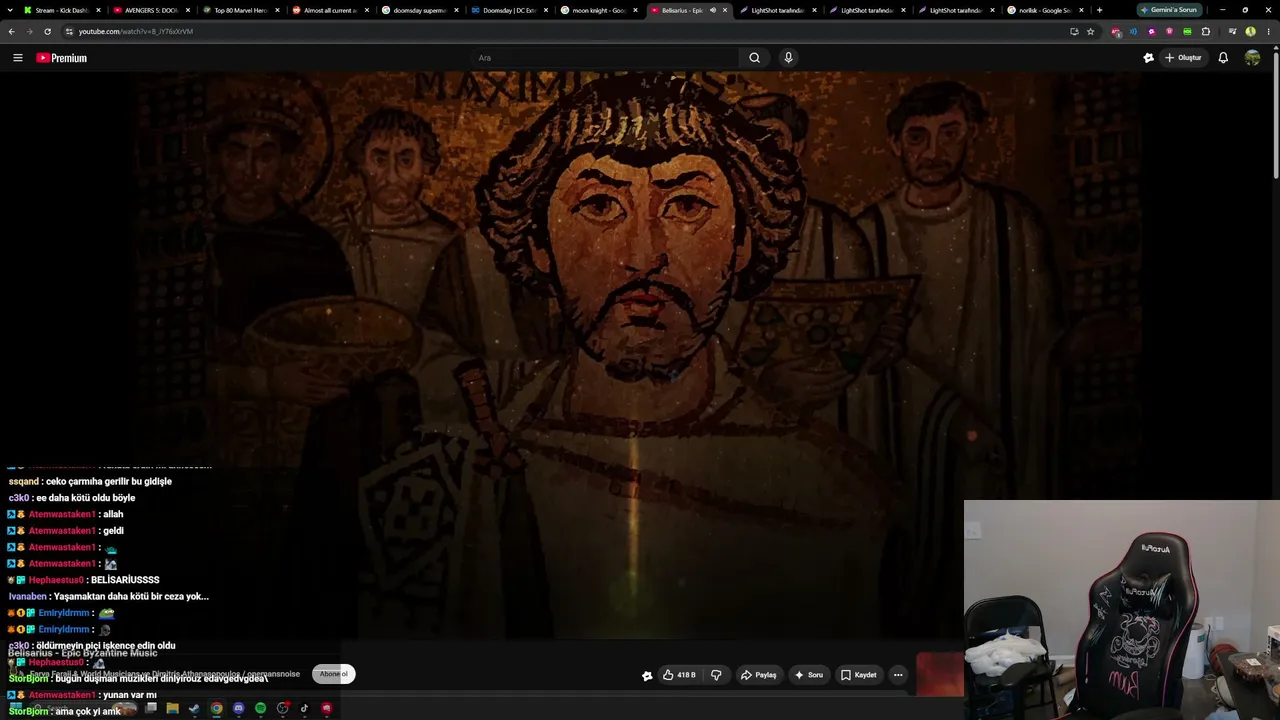Open the Chrome profile avatar in the toolbar

point(1251,31)
